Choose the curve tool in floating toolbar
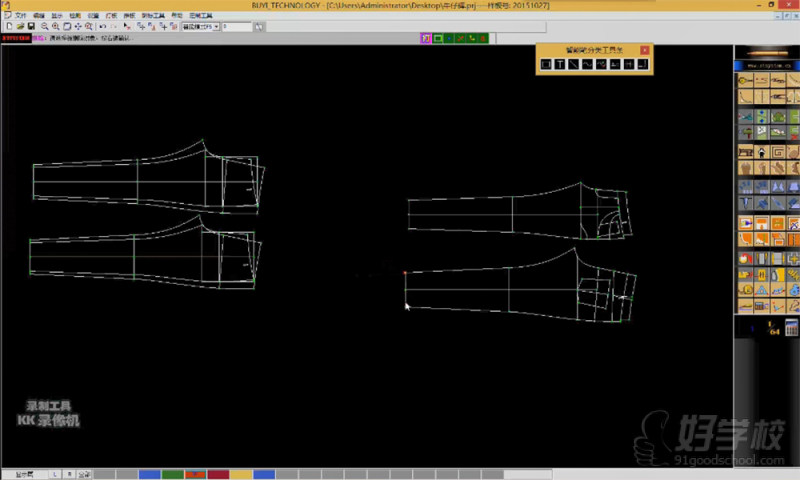The image size is (800, 480). tap(588, 65)
